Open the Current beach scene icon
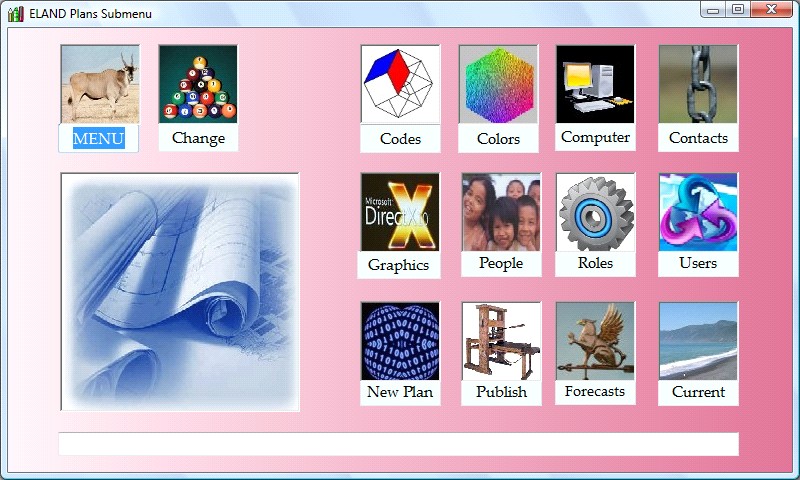This screenshot has height=480, width=800. click(698, 341)
